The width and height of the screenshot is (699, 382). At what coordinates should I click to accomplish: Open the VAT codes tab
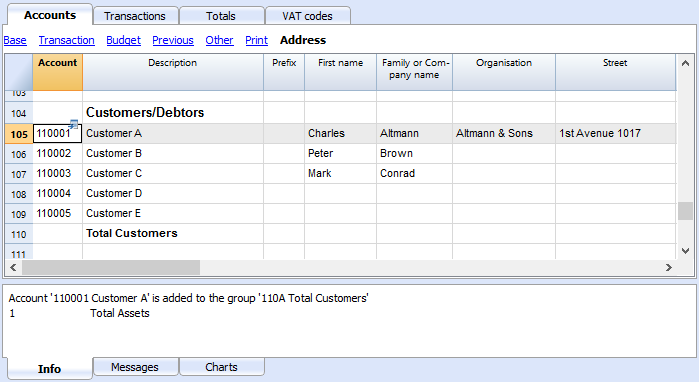click(307, 16)
